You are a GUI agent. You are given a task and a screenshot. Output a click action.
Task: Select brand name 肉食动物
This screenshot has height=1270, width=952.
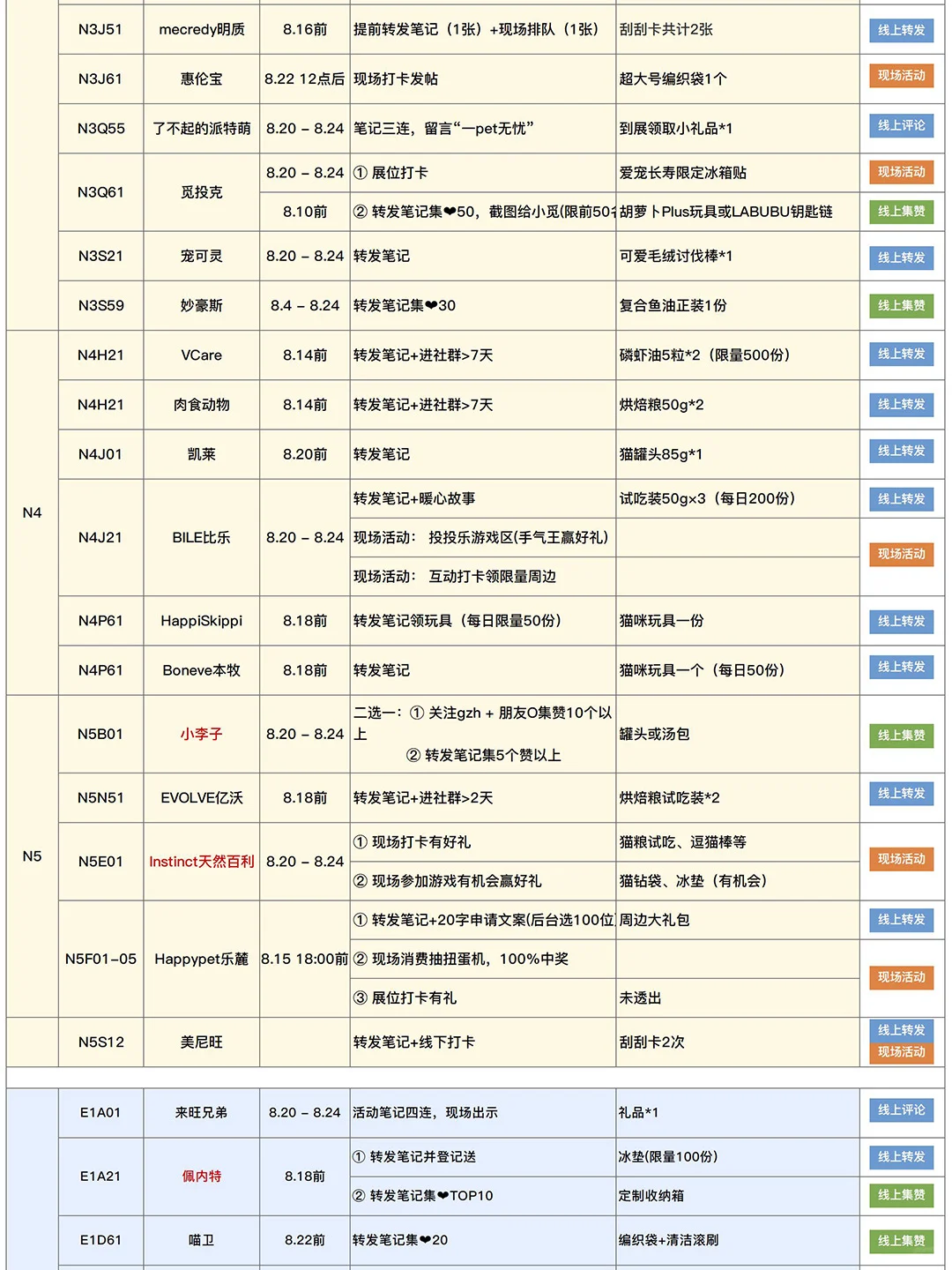point(202,405)
